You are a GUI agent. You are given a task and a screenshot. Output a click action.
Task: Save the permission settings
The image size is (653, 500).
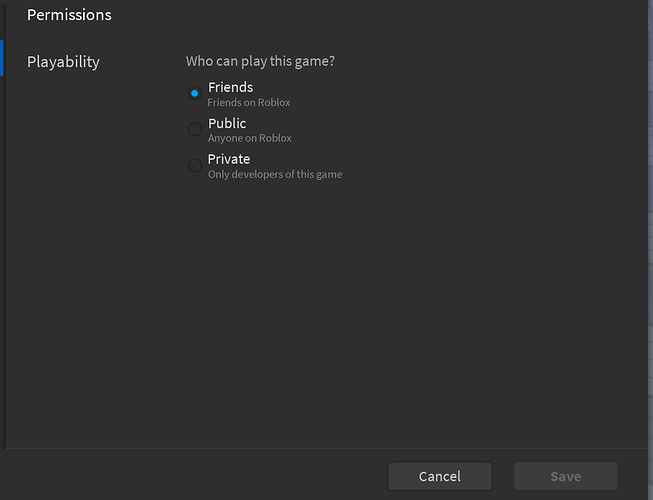tap(566, 476)
